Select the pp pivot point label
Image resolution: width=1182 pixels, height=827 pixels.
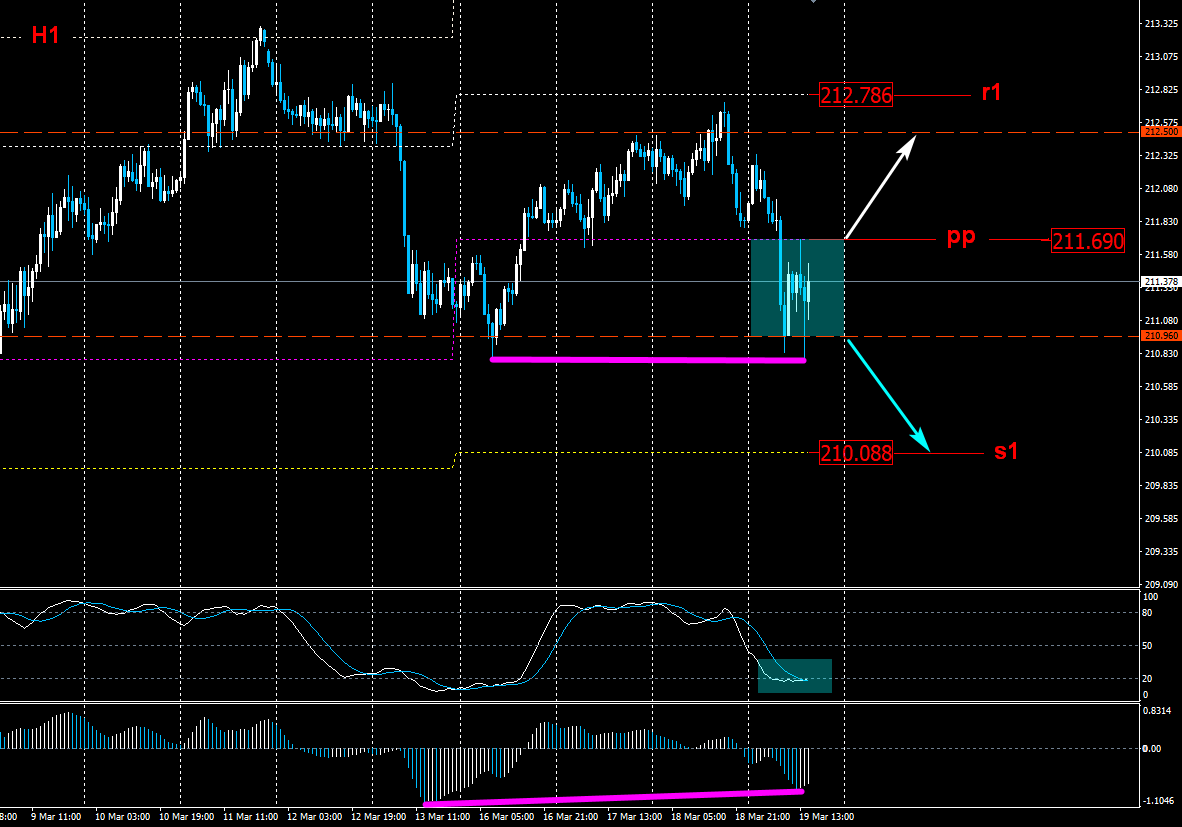click(x=961, y=237)
